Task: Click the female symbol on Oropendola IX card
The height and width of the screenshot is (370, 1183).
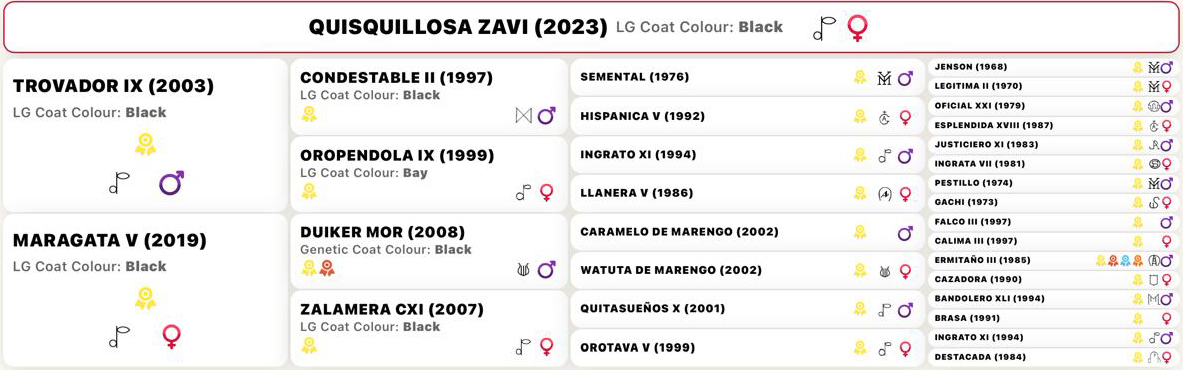Action: point(547,193)
